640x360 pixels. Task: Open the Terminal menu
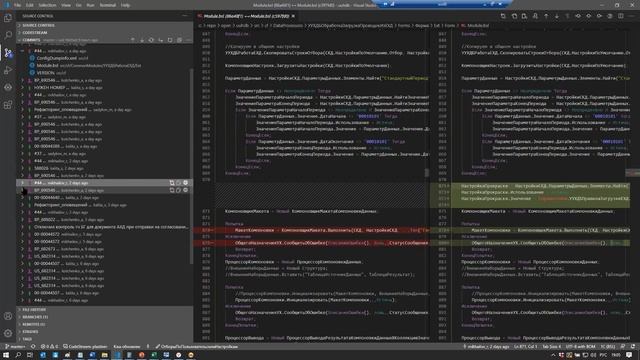(x=108, y=5)
